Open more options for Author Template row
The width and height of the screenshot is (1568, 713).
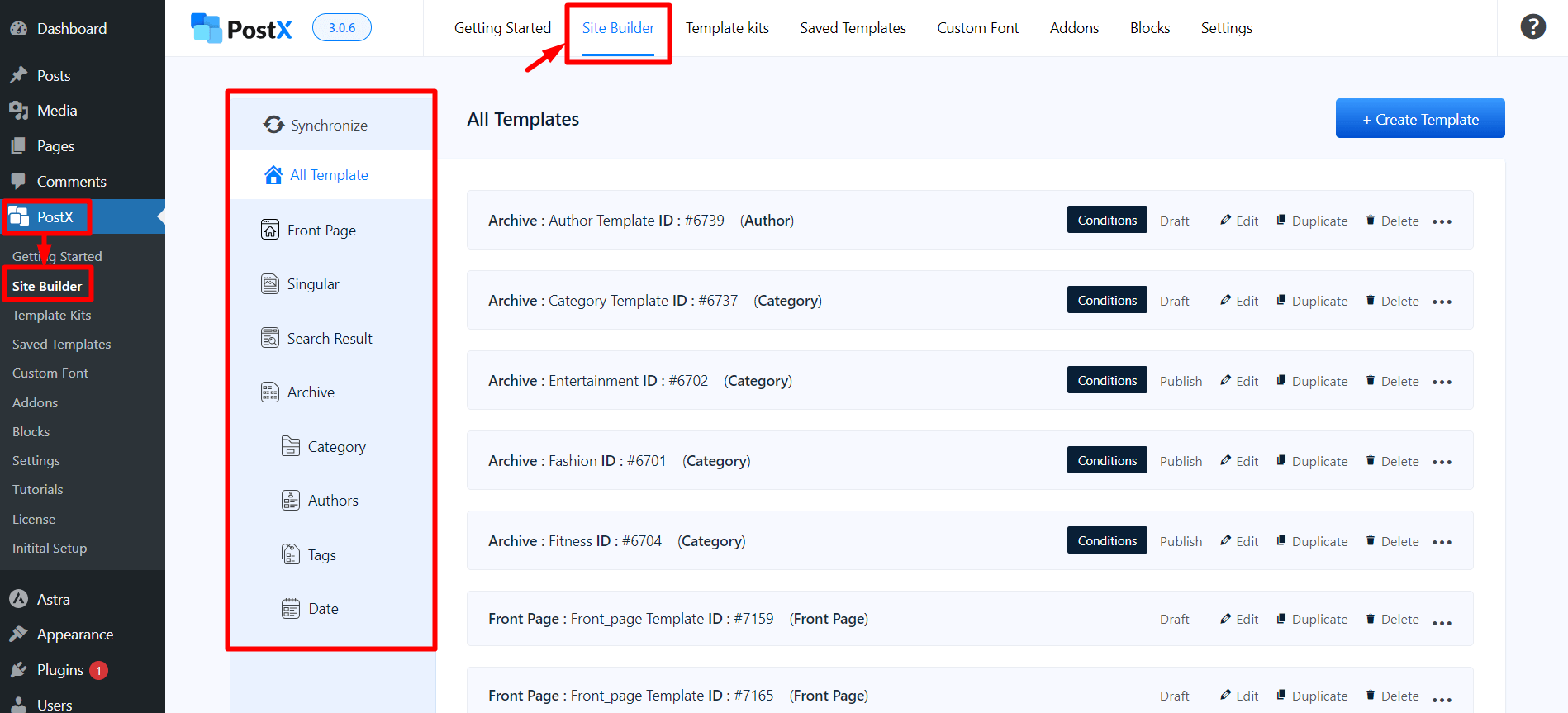pyautogui.click(x=1442, y=221)
